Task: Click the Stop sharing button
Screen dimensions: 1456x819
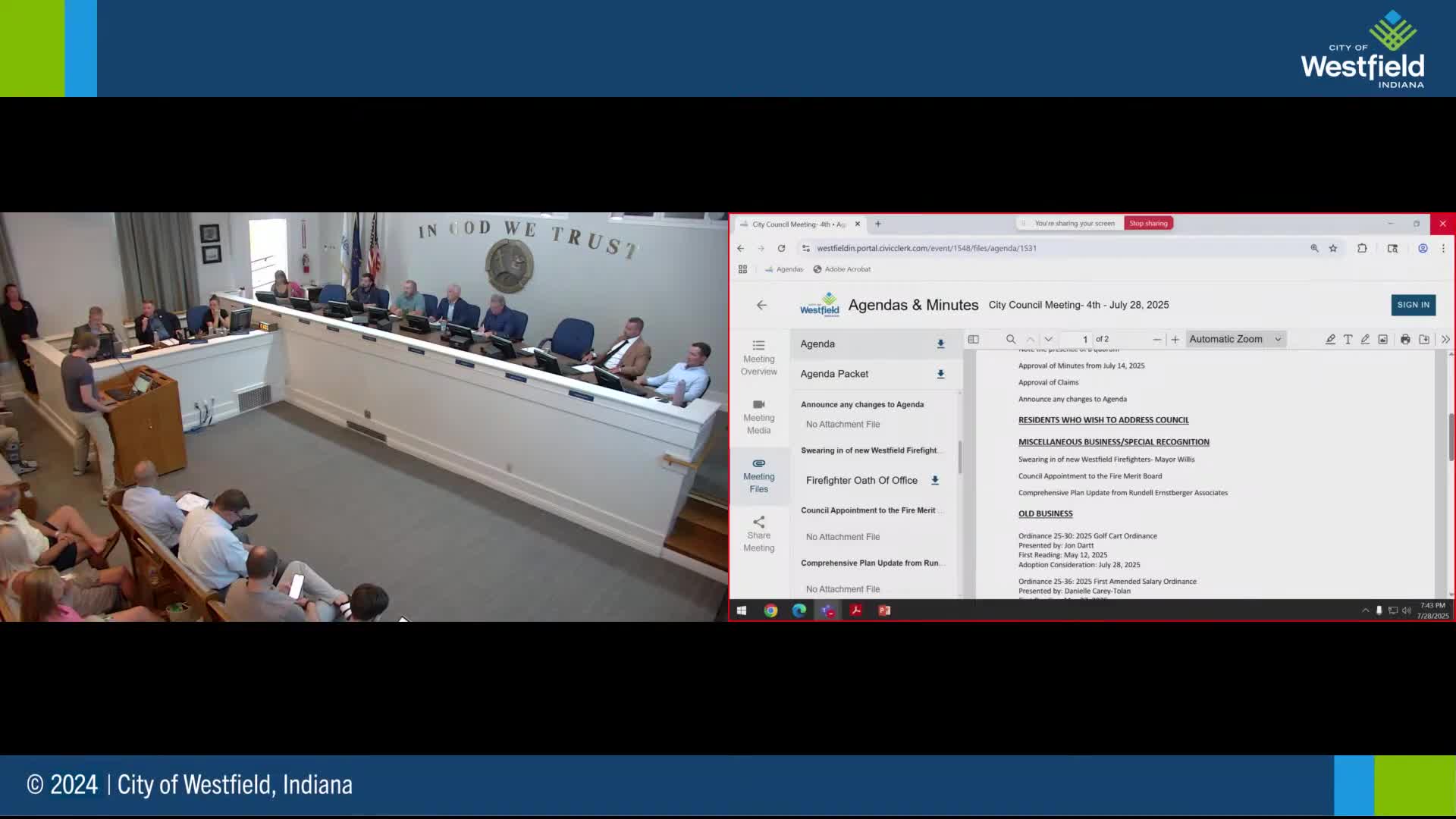Action: [1148, 223]
